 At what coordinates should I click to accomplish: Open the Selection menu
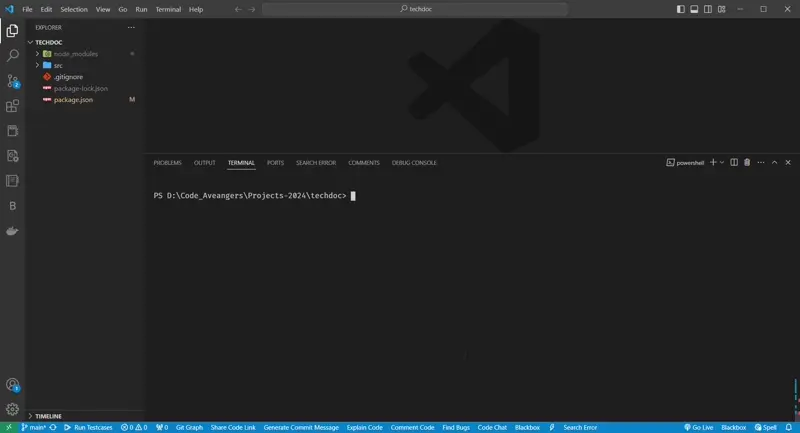click(x=74, y=9)
